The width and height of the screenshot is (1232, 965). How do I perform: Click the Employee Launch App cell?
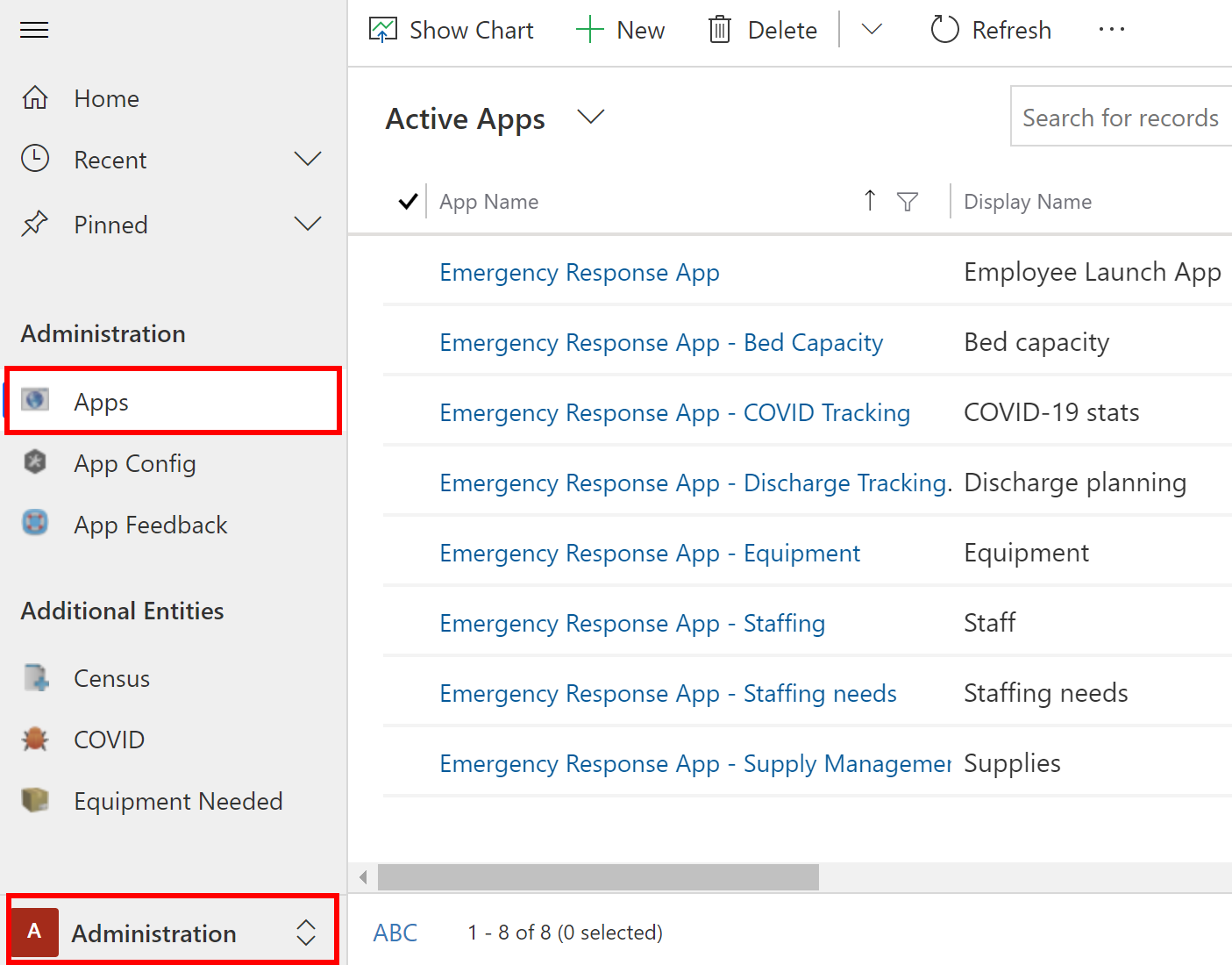(1093, 272)
